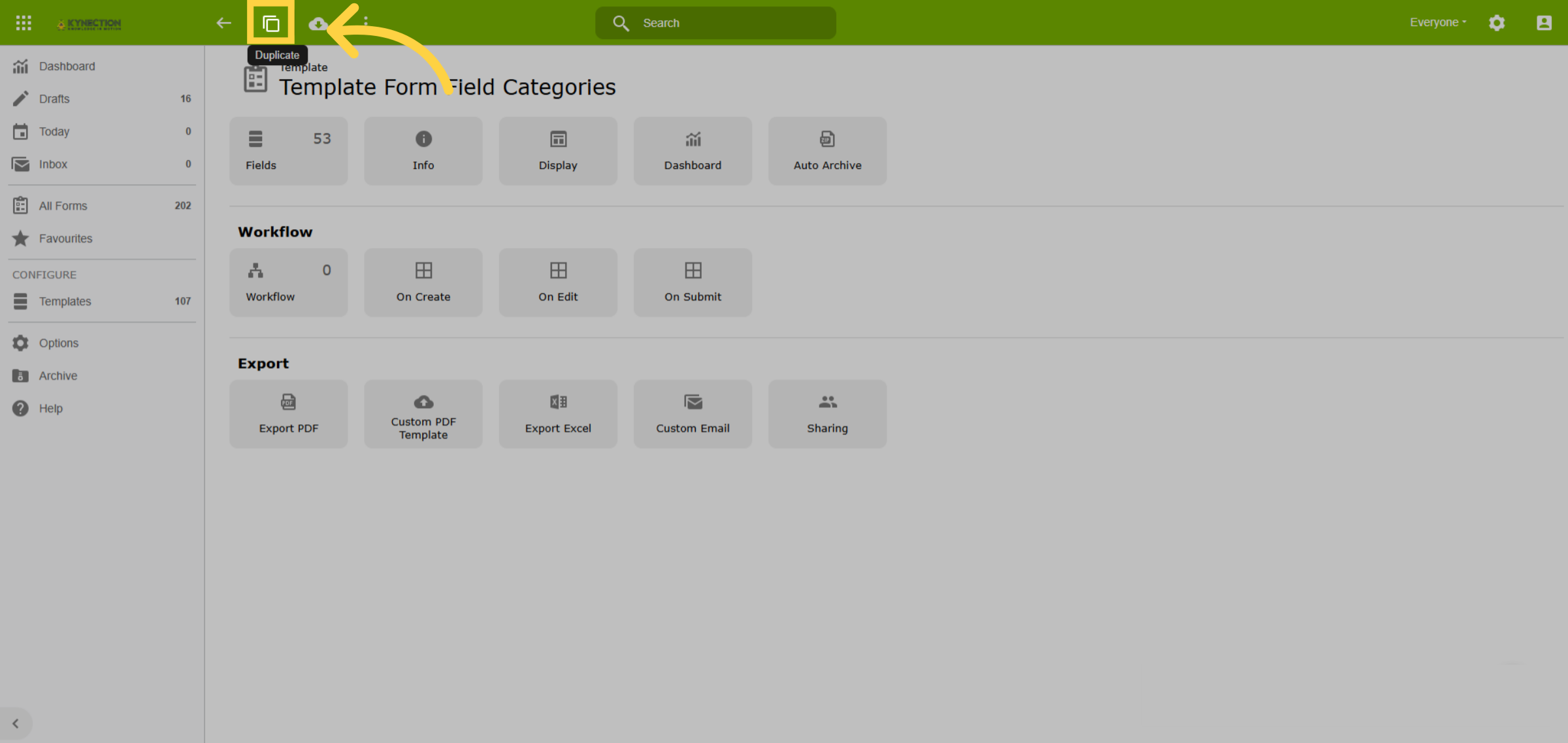The height and width of the screenshot is (743, 1568).
Task: Open the Custom PDF Template tile
Action: tap(423, 414)
